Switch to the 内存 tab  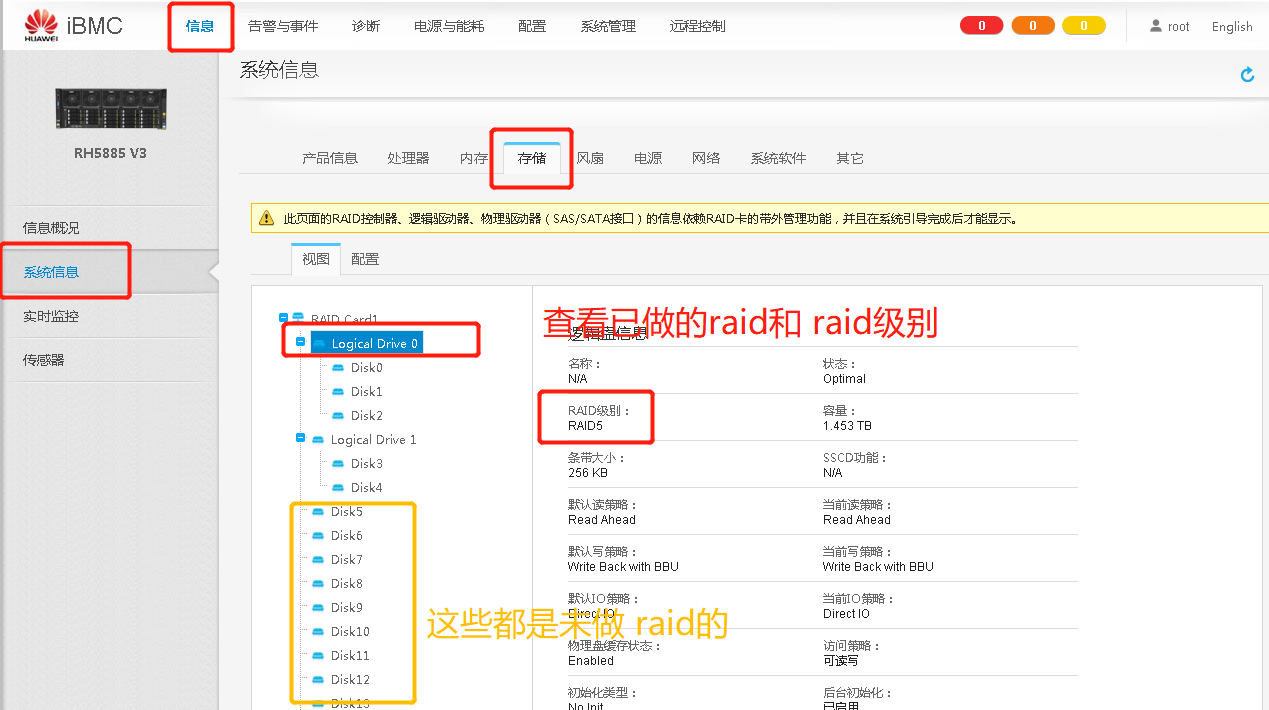click(x=474, y=158)
